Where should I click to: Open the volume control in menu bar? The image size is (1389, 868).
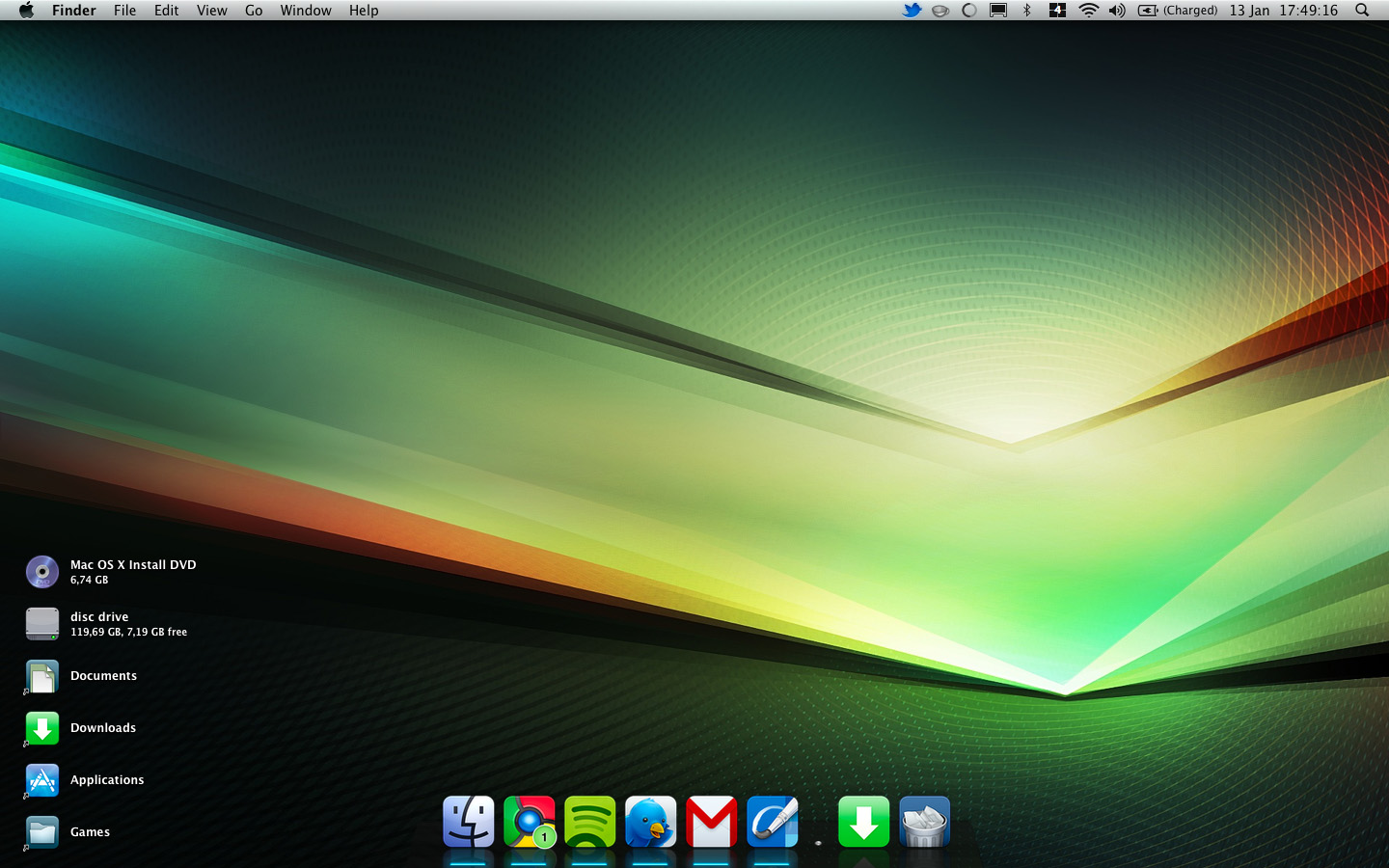pyautogui.click(x=1117, y=11)
